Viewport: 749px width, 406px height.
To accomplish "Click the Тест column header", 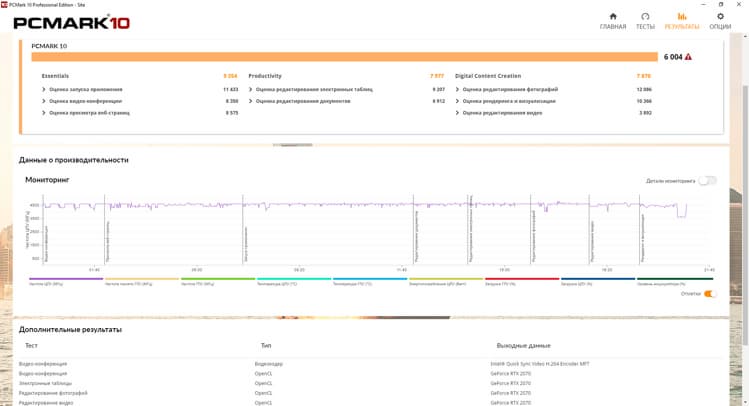I will (31, 345).
